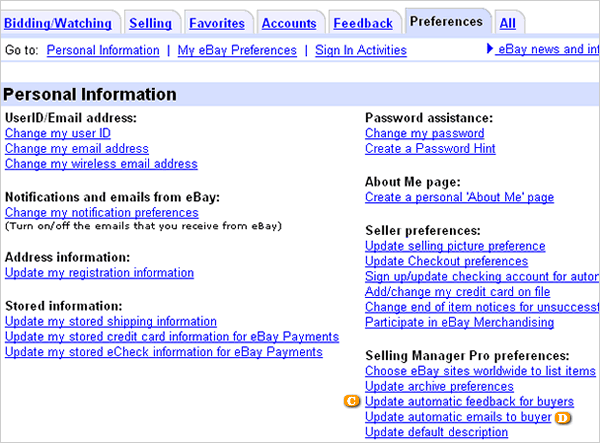Change end of item notices link
Screen dimensions: 600x443
[x=482, y=307]
